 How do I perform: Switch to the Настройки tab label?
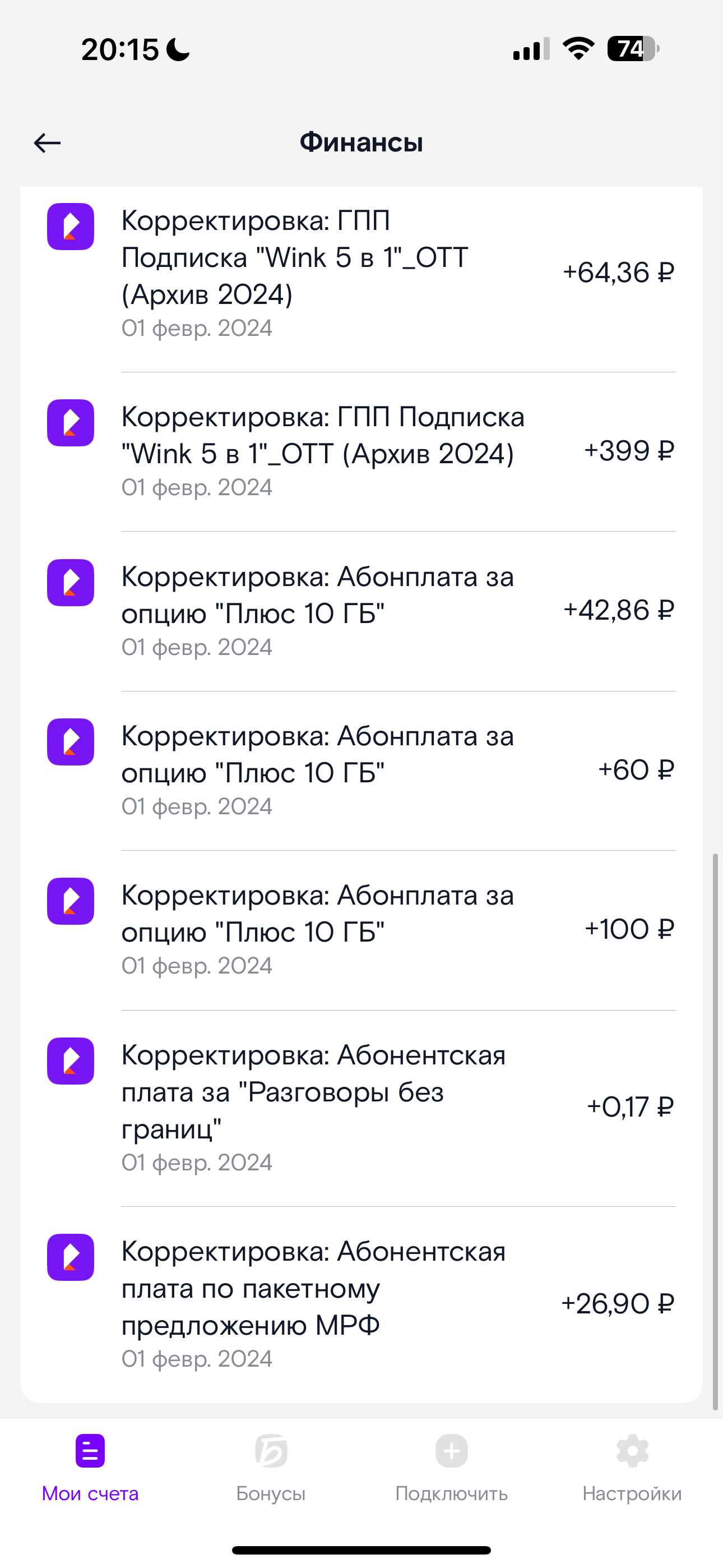(x=632, y=1494)
